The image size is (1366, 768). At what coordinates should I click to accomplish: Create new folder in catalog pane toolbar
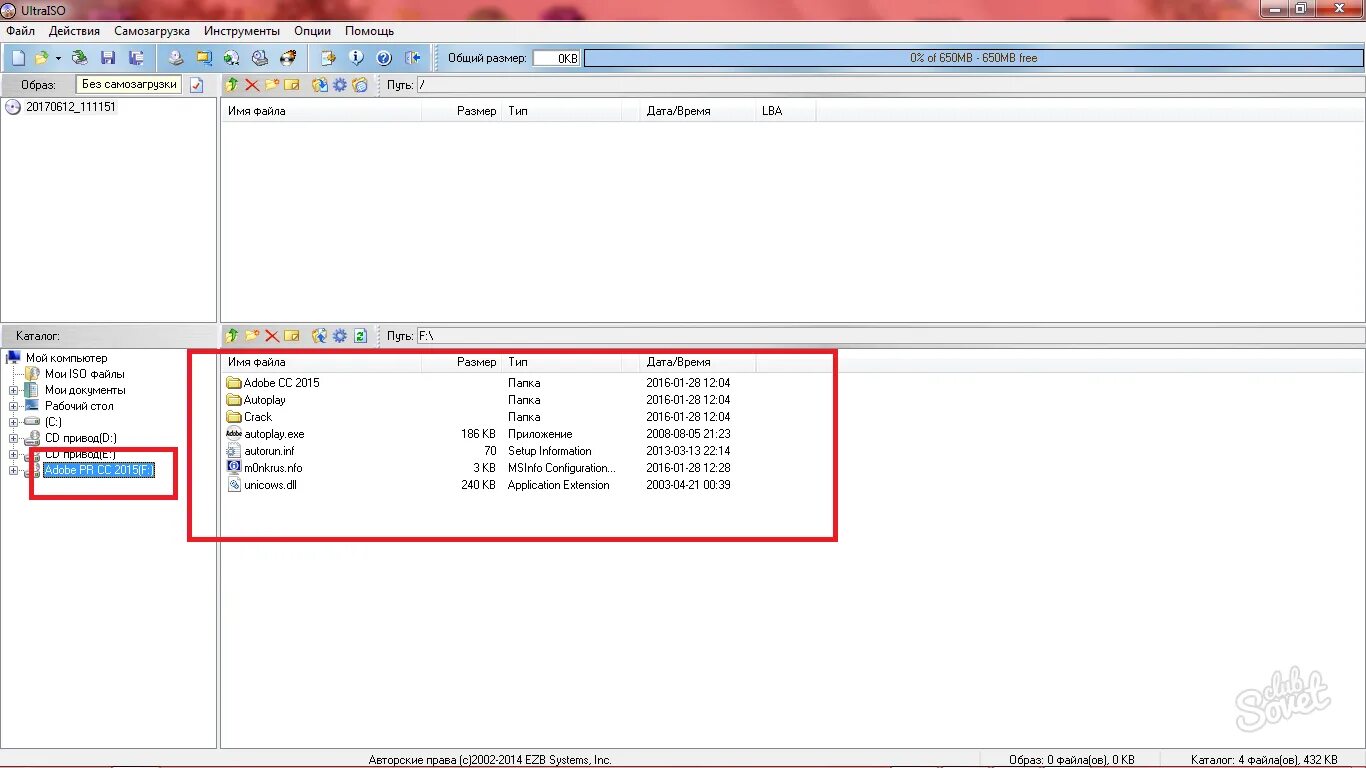(252, 336)
